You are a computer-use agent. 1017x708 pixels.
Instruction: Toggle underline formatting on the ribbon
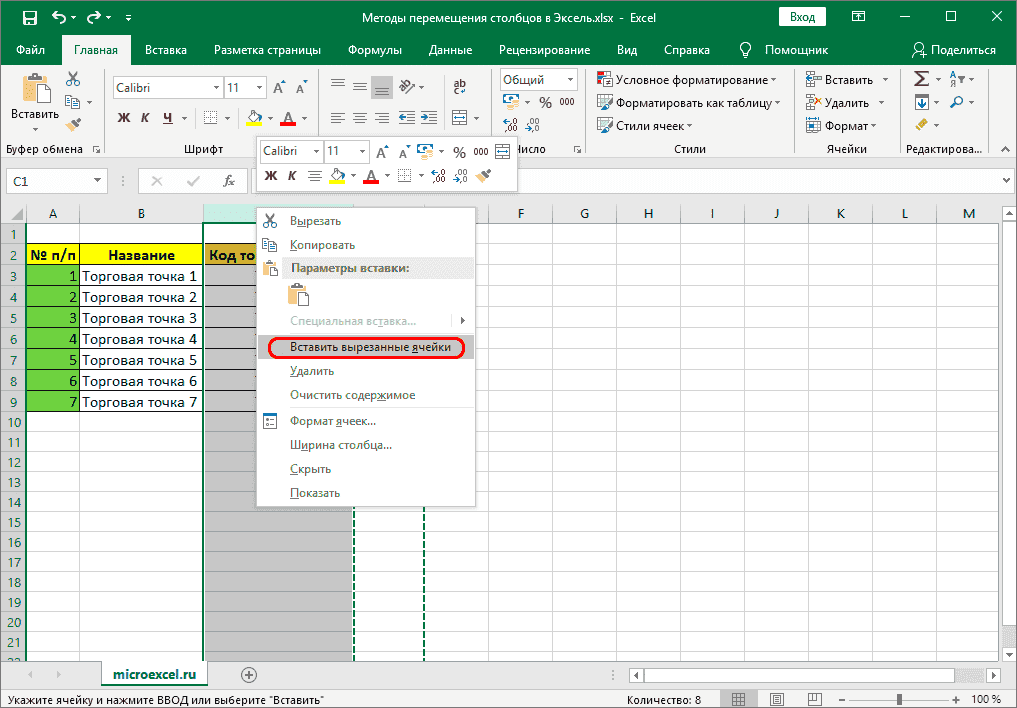click(x=167, y=118)
